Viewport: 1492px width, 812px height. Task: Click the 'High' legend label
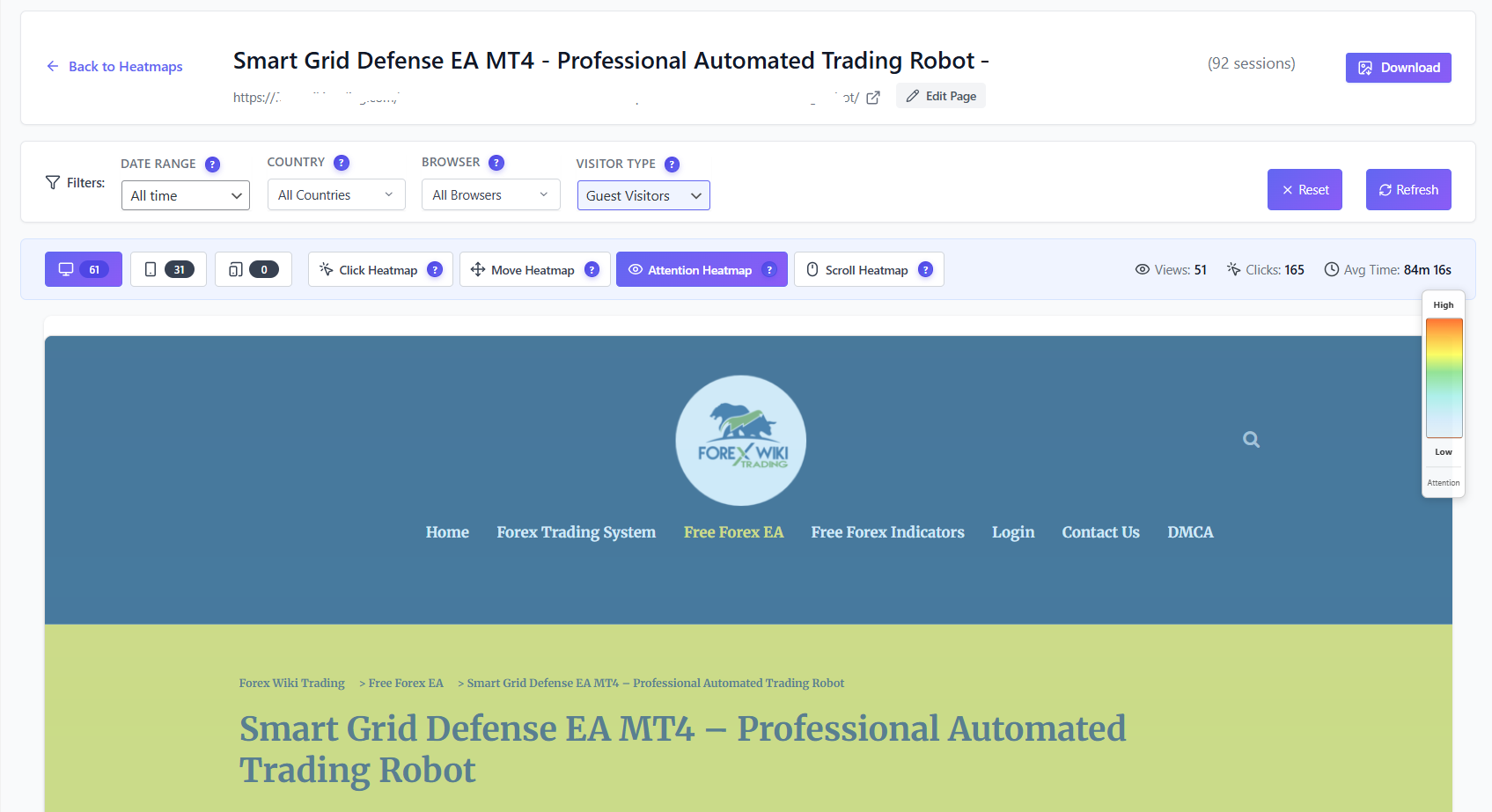[1444, 305]
